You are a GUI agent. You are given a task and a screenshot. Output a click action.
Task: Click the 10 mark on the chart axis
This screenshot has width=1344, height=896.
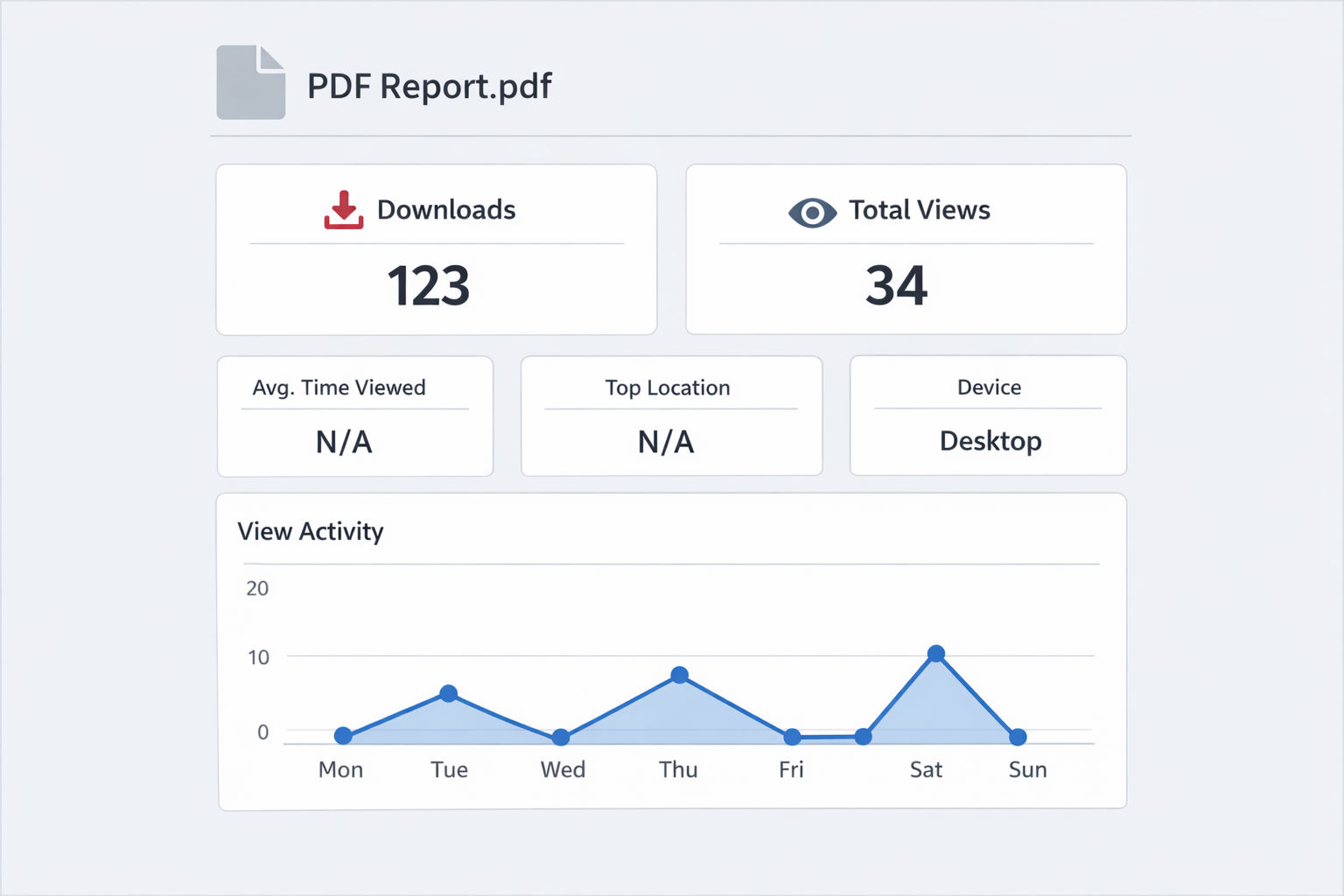[x=257, y=654]
